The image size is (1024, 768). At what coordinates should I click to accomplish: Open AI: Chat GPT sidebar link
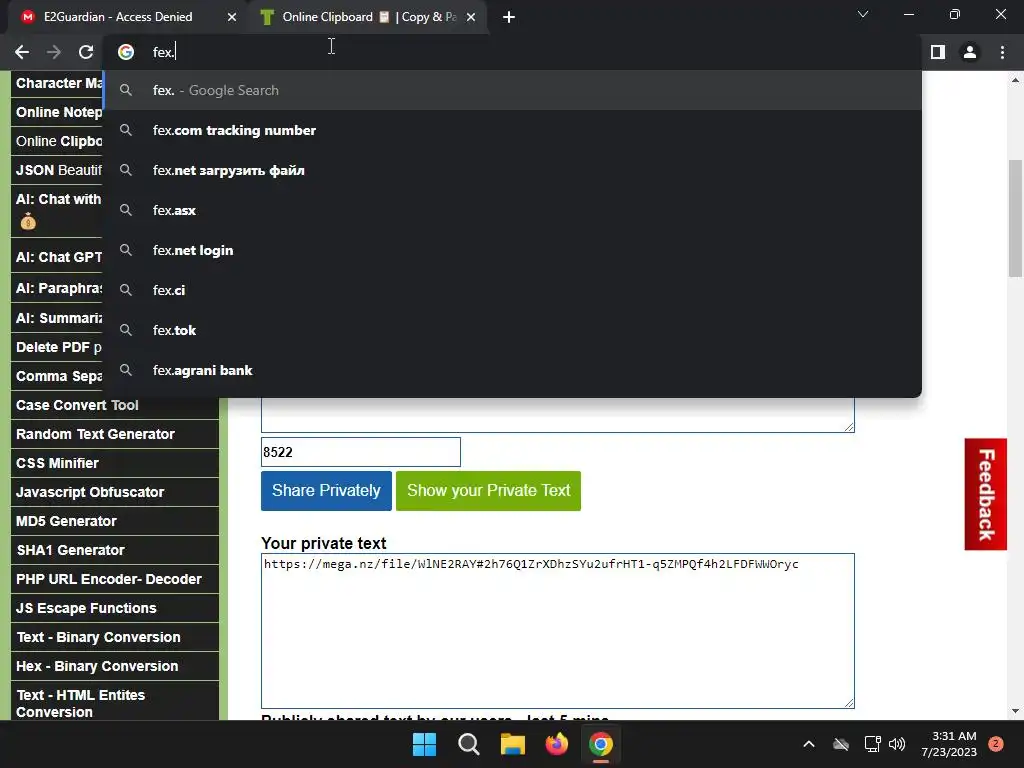[x=57, y=257]
